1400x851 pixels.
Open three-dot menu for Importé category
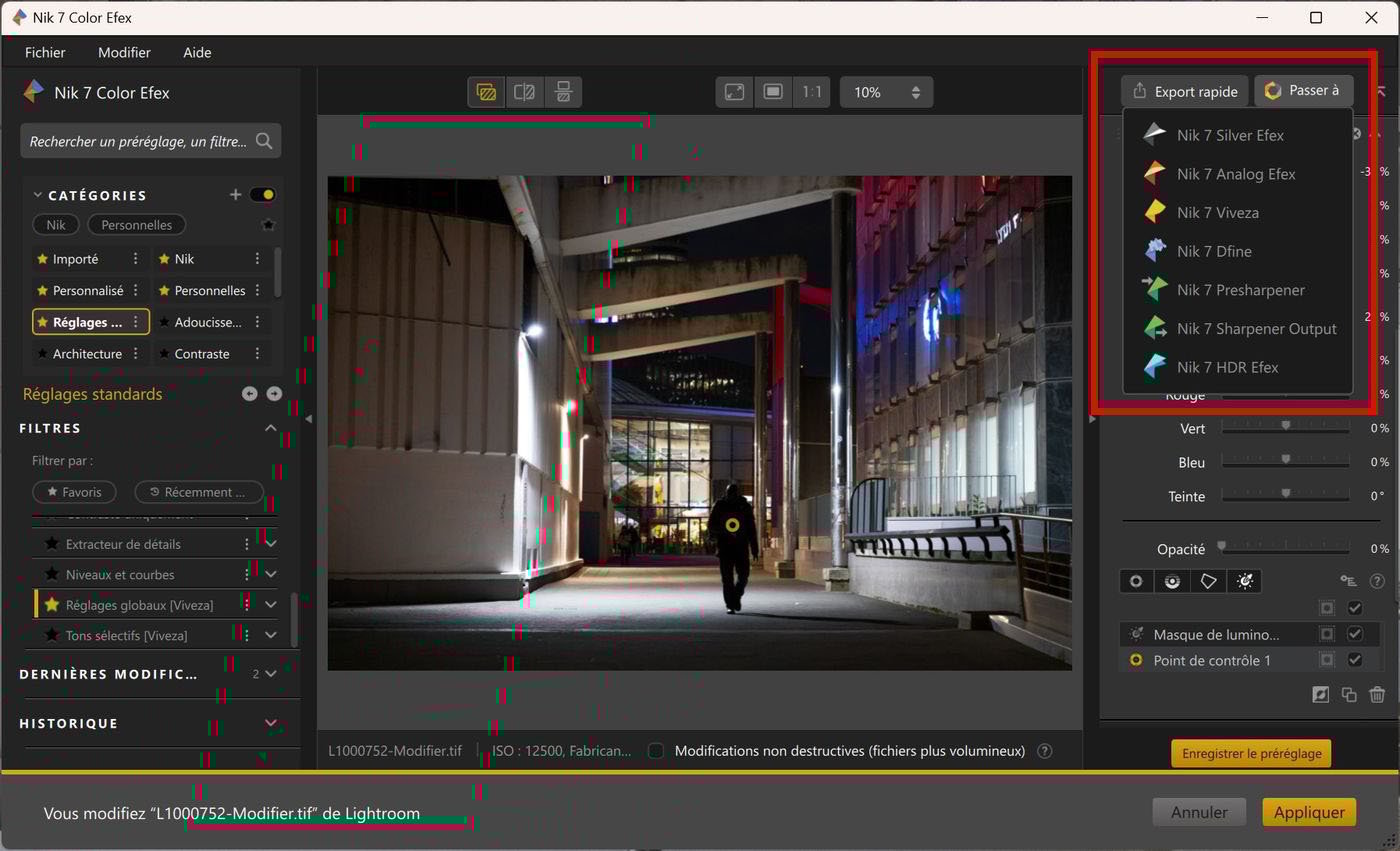pyautogui.click(x=136, y=259)
